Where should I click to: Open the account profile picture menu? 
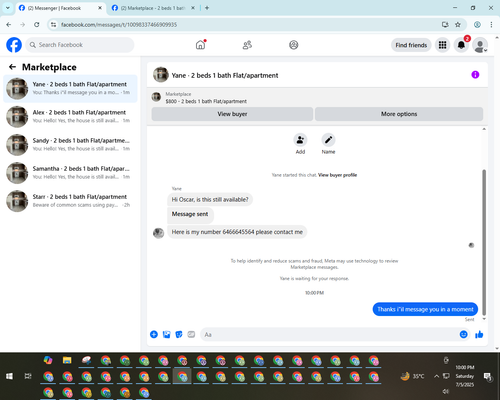(480, 45)
